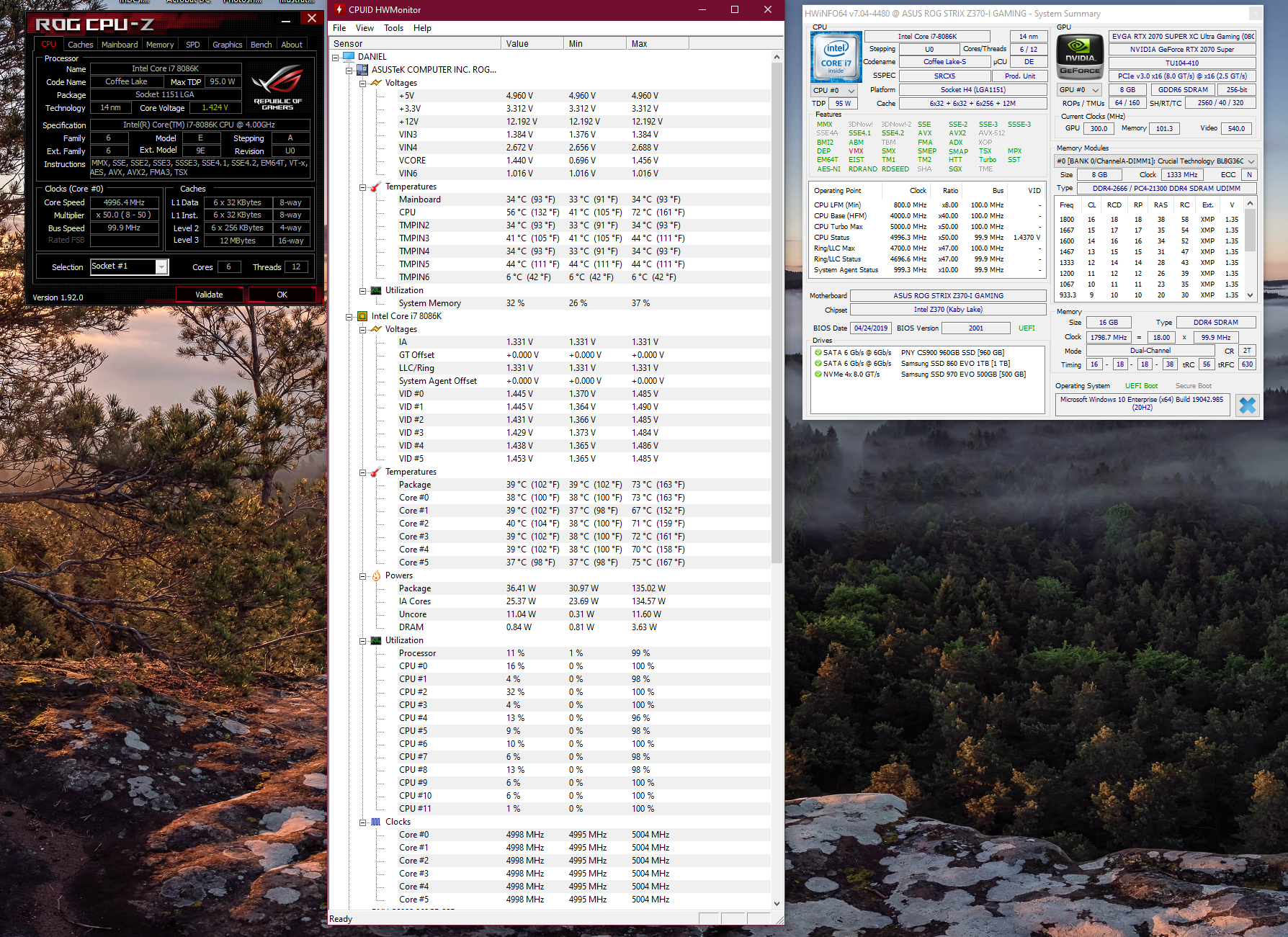Click the Powers flame icon

click(376, 575)
